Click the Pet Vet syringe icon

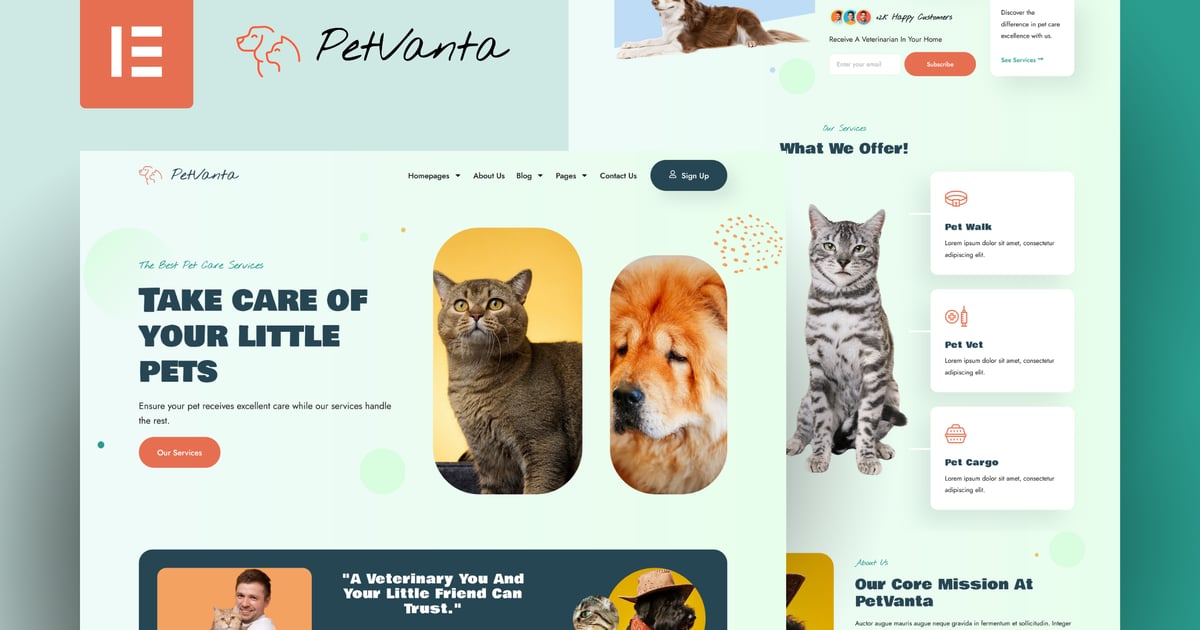pos(956,316)
